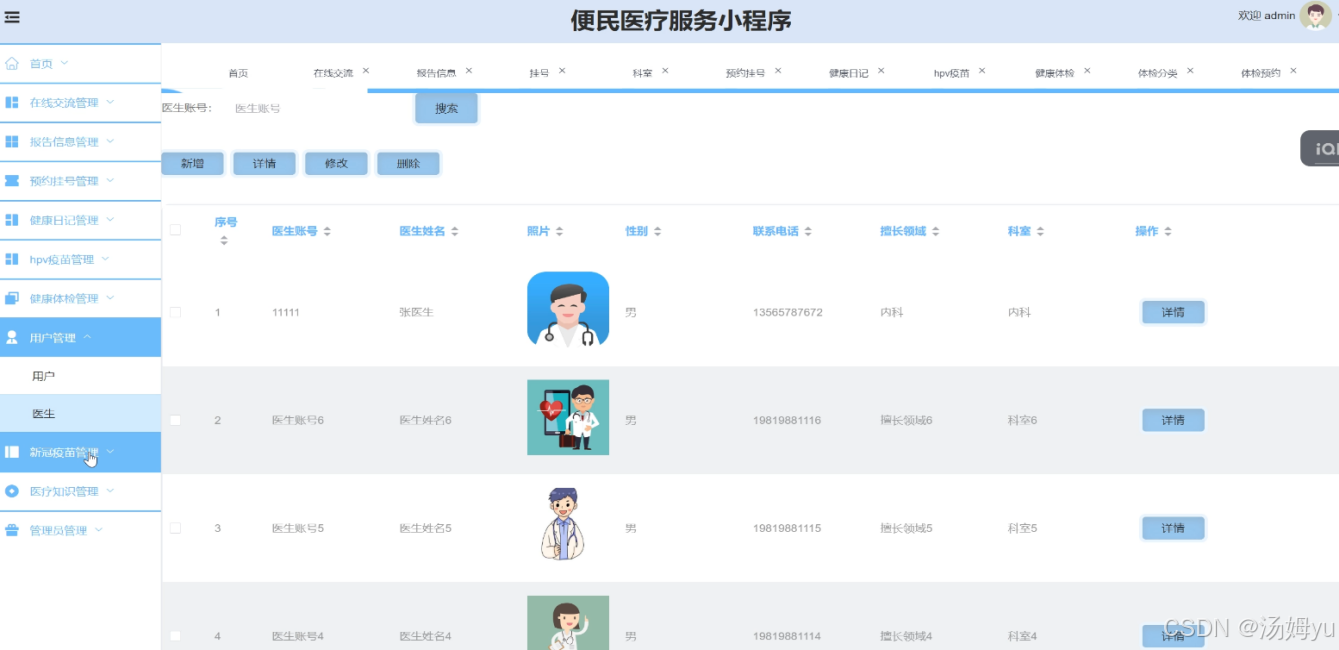The width and height of the screenshot is (1339, 650).
Task: Click the home icon beside 首页
Action: pyautogui.click(x=12, y=63)
